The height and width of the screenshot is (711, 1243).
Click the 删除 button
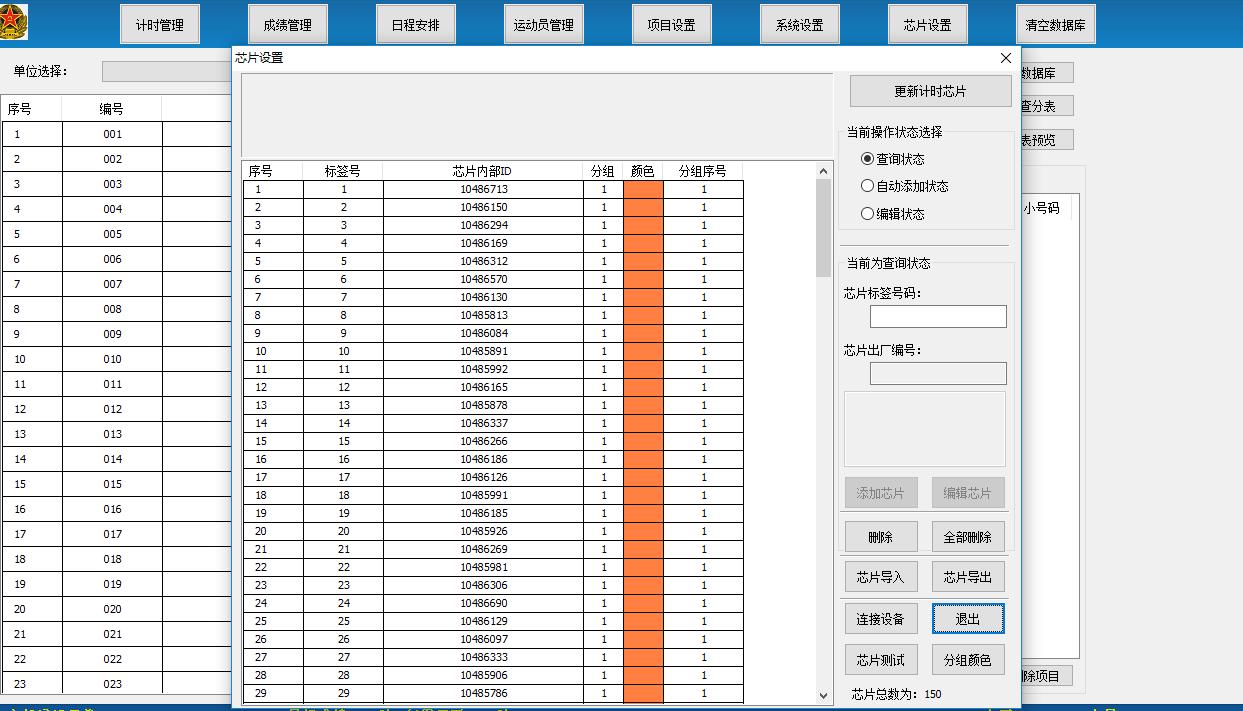click(881, 537)
